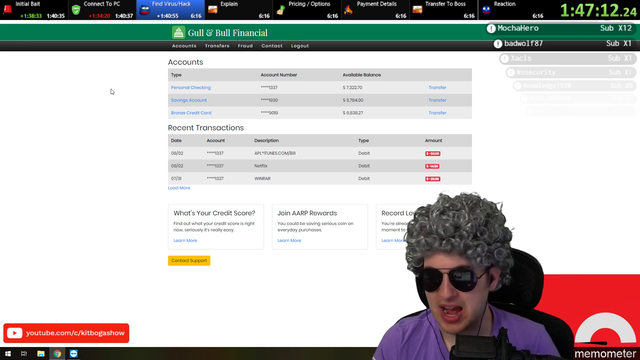The width and height of the screenshot is (640, 360).
Task: Click Transfer for Savings Account row
Action: 437,100
